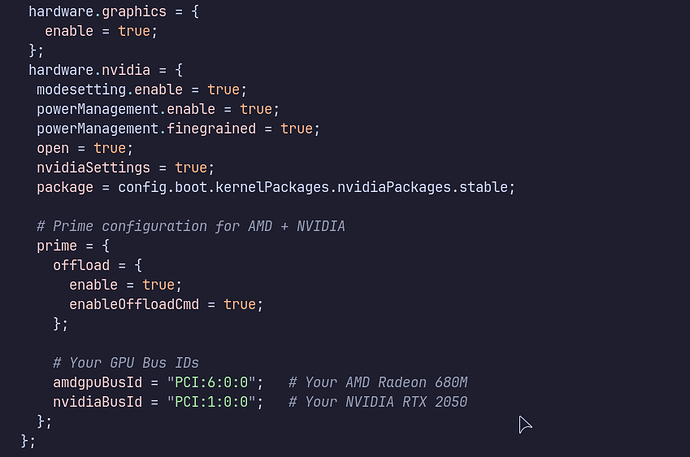Click true value of modesetting.enable
This screenshot has width=690, height=457.
click(x=223, y=89)
